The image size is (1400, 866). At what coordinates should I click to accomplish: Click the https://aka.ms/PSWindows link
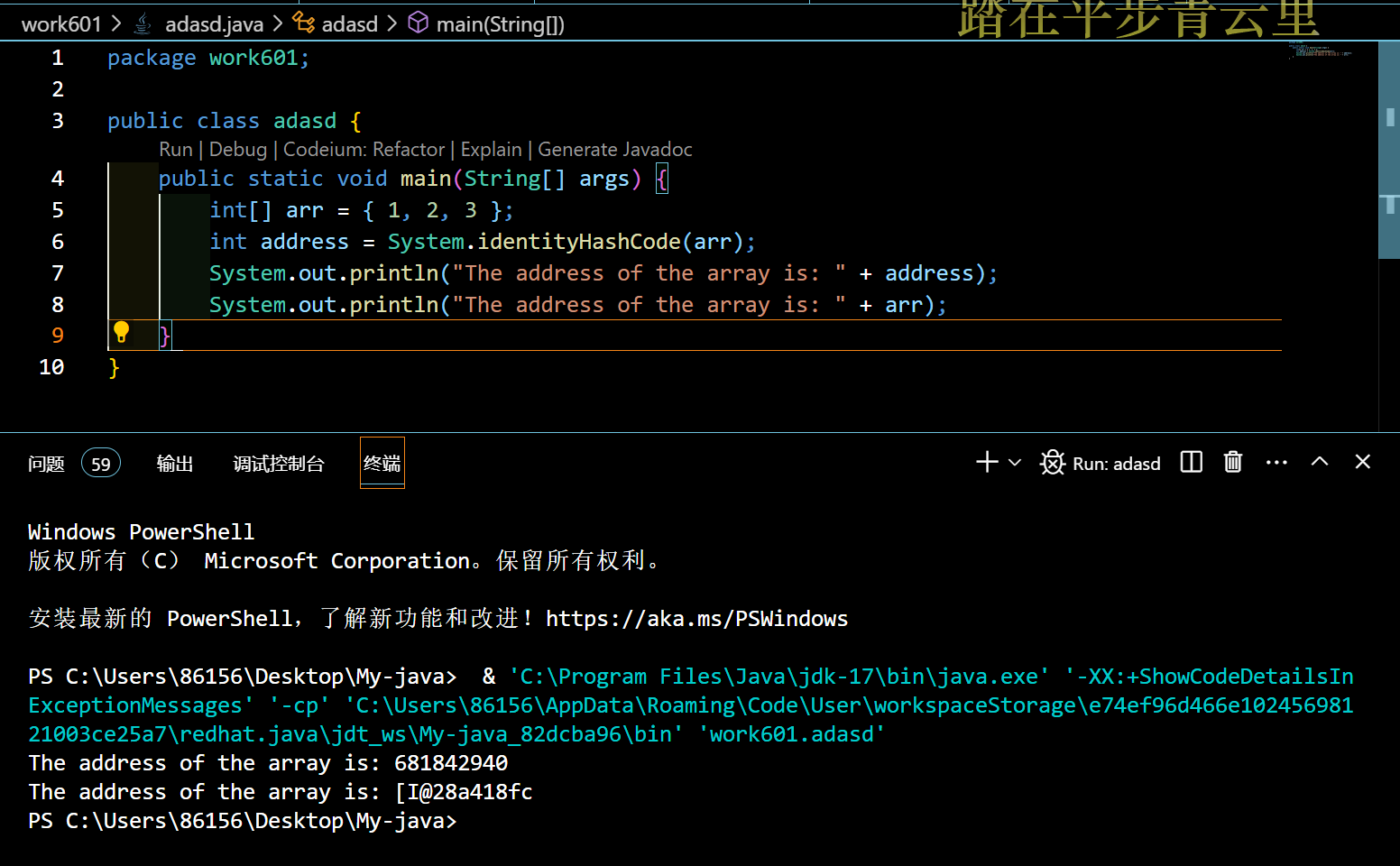pyautogui.click(x=696, y=619)
